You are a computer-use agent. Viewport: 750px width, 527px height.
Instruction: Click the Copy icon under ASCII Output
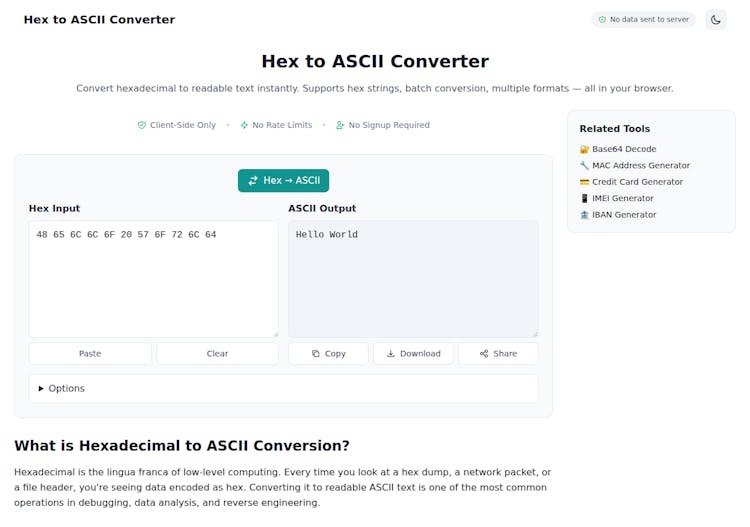316,354
